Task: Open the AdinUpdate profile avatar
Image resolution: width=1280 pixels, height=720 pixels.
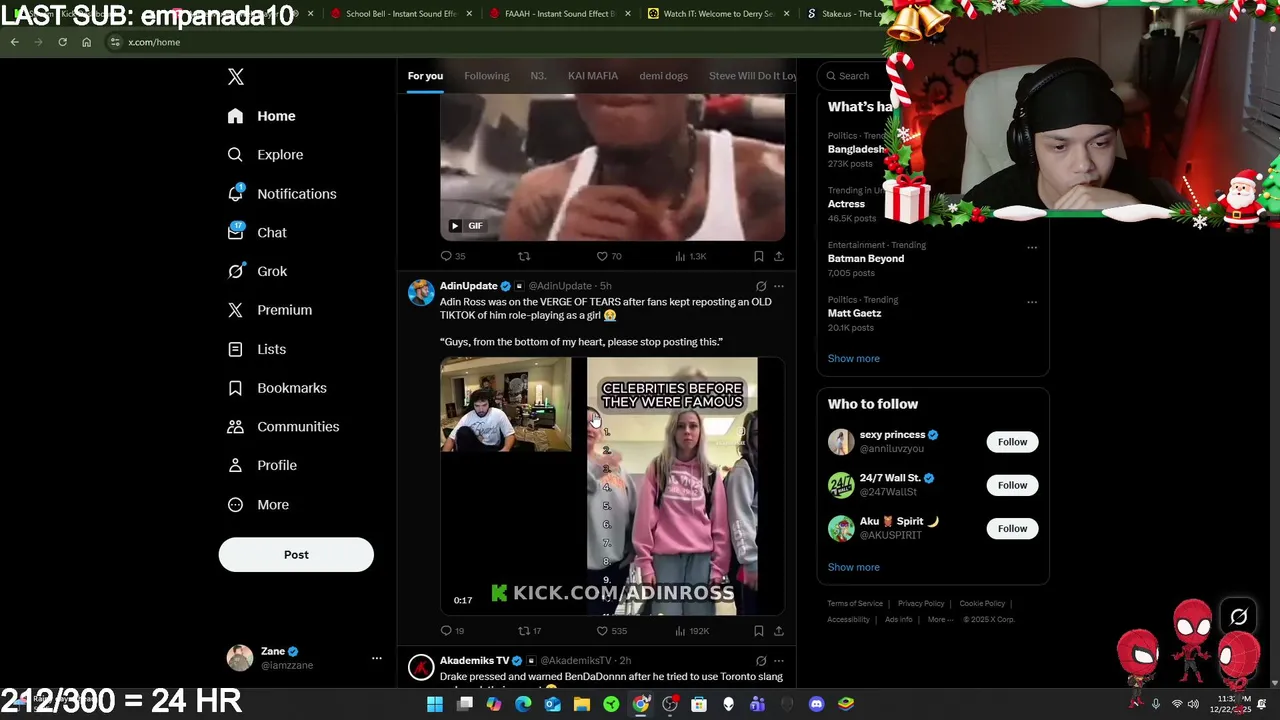Action: click(x=421, y=292)
